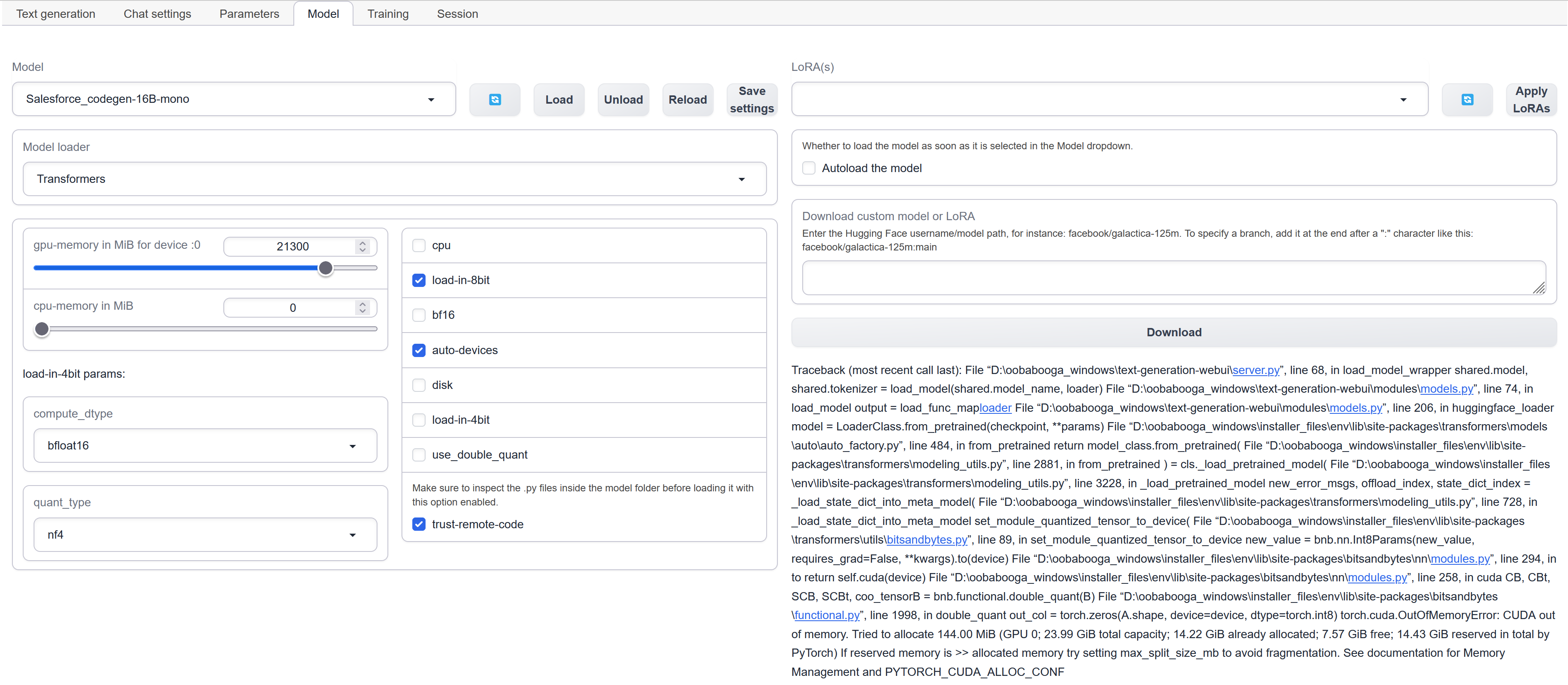Switch to the Chat settings tab
Image resolution: width=1568 pixels, height=685 pixels.
pyautogui.click(x=157, y=13)
